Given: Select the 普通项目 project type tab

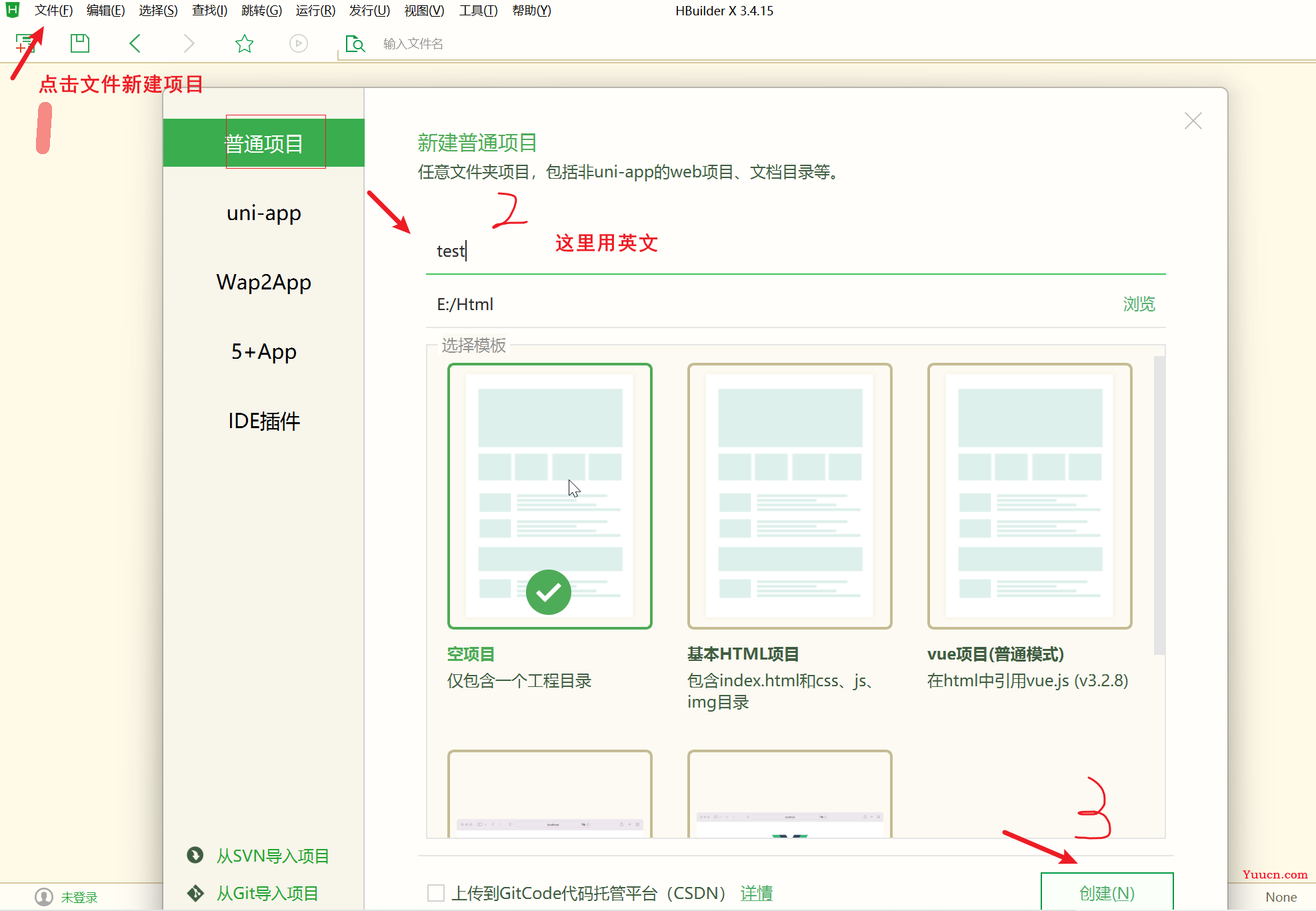Looking at the screenshot, I should [x=264, y=143].
